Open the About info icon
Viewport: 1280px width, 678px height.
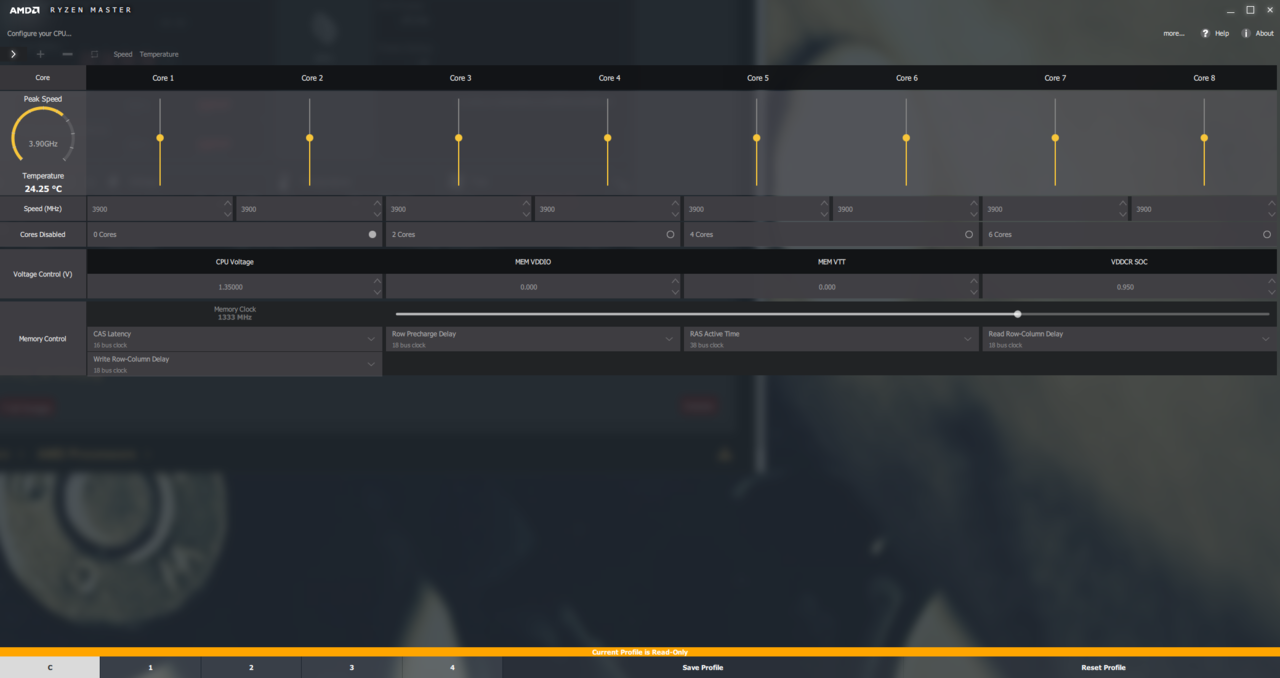pyautogui.click(x=1246, y=33)
